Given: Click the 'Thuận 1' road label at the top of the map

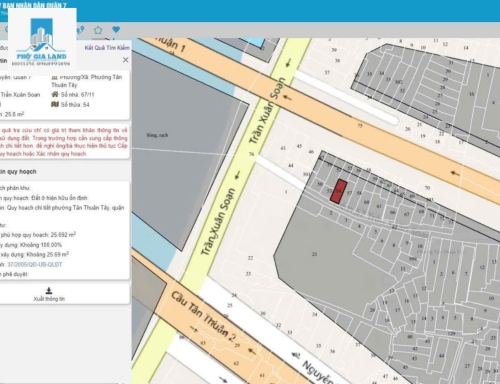Looking at the screenshot, I should [170, 45].
